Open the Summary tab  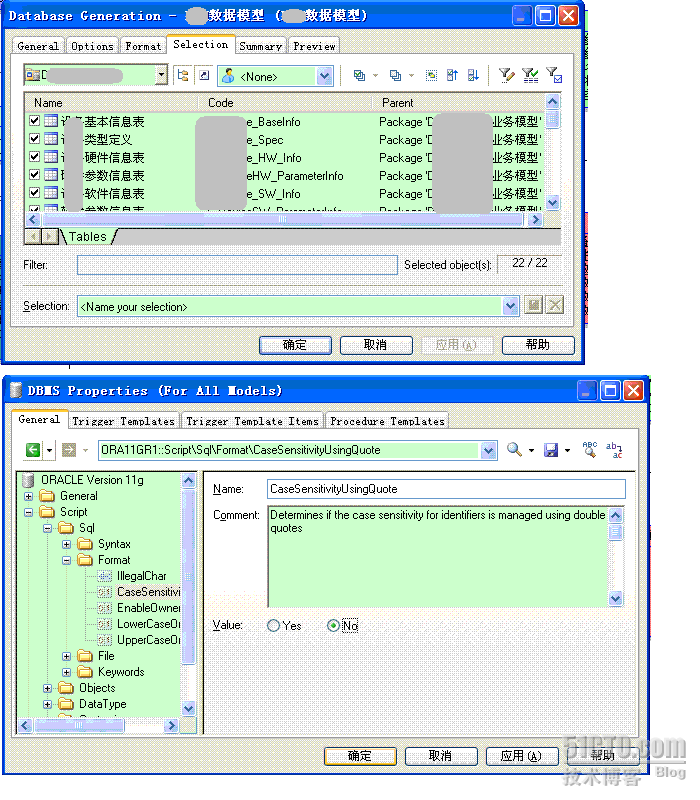click(261, 46)
